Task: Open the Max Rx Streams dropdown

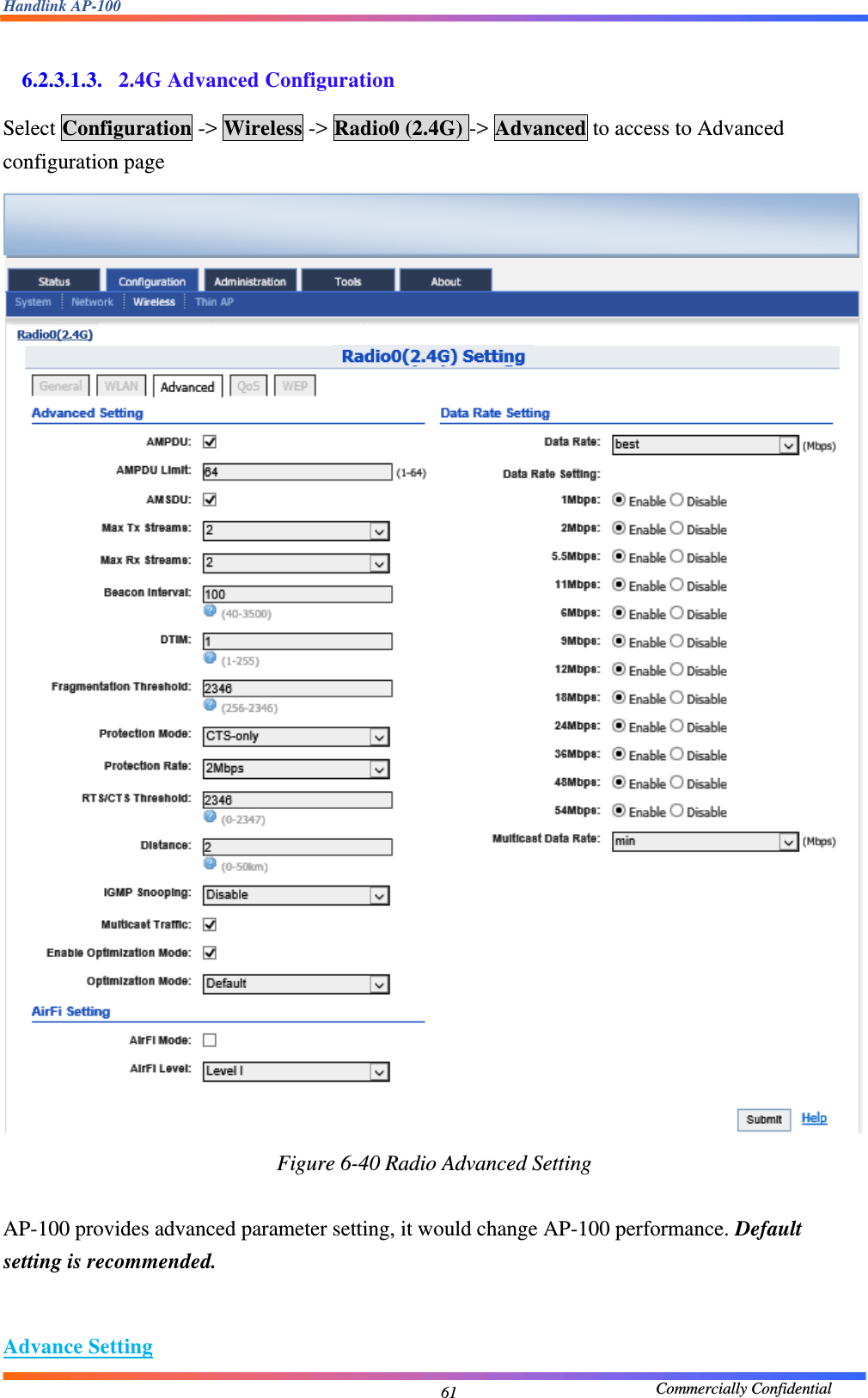Action: [x=296, y=563]
